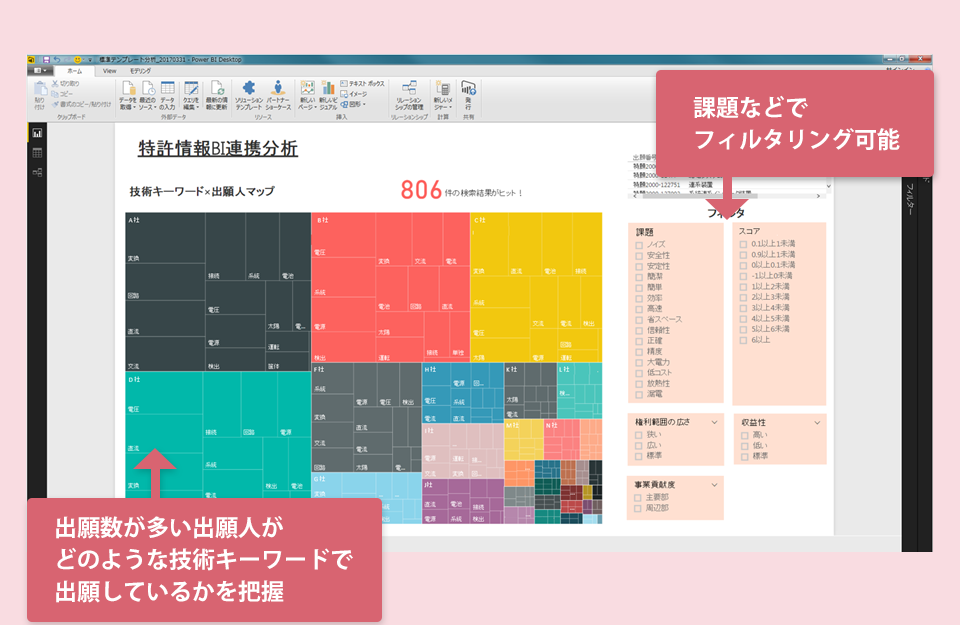This screenshot has width=960, height=625.
Task: Publish the report with 発行
Action: pos(468,95)
